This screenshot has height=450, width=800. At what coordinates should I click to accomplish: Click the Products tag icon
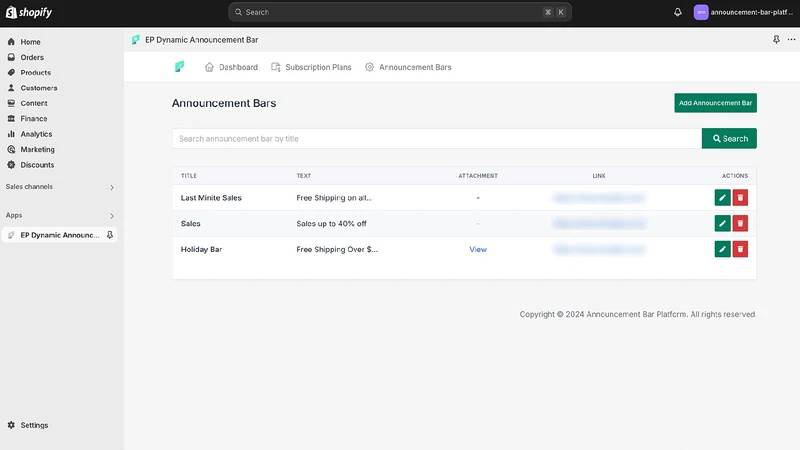pyautogui.click(x=11, y=72)
